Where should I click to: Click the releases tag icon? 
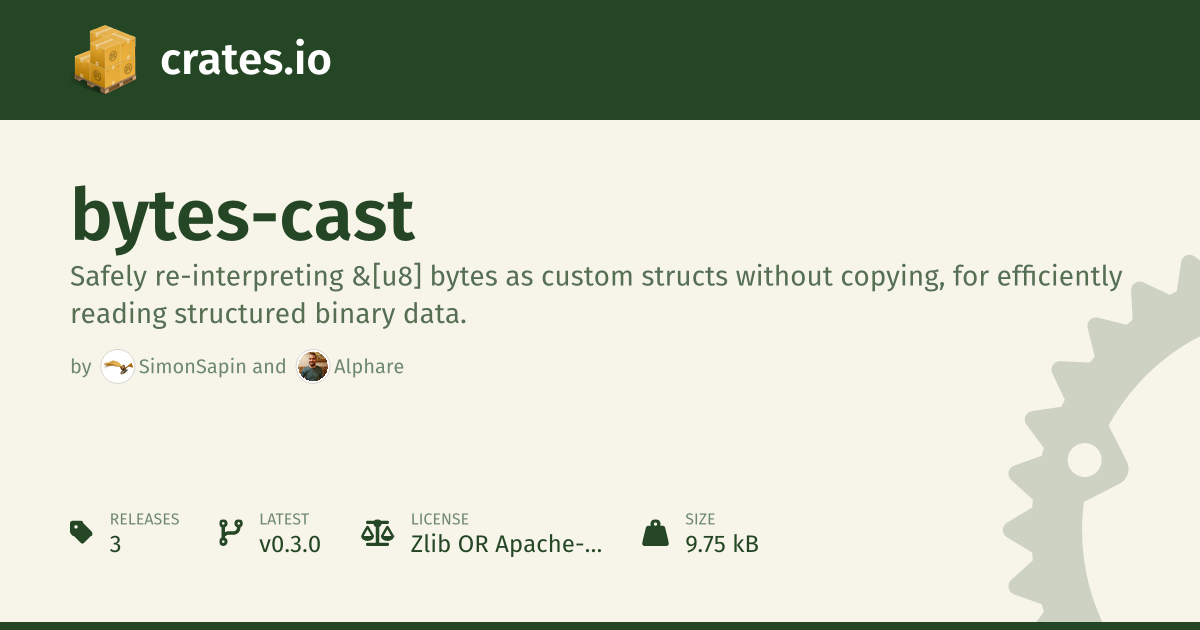pyautogui.click(x=82, y=532)
